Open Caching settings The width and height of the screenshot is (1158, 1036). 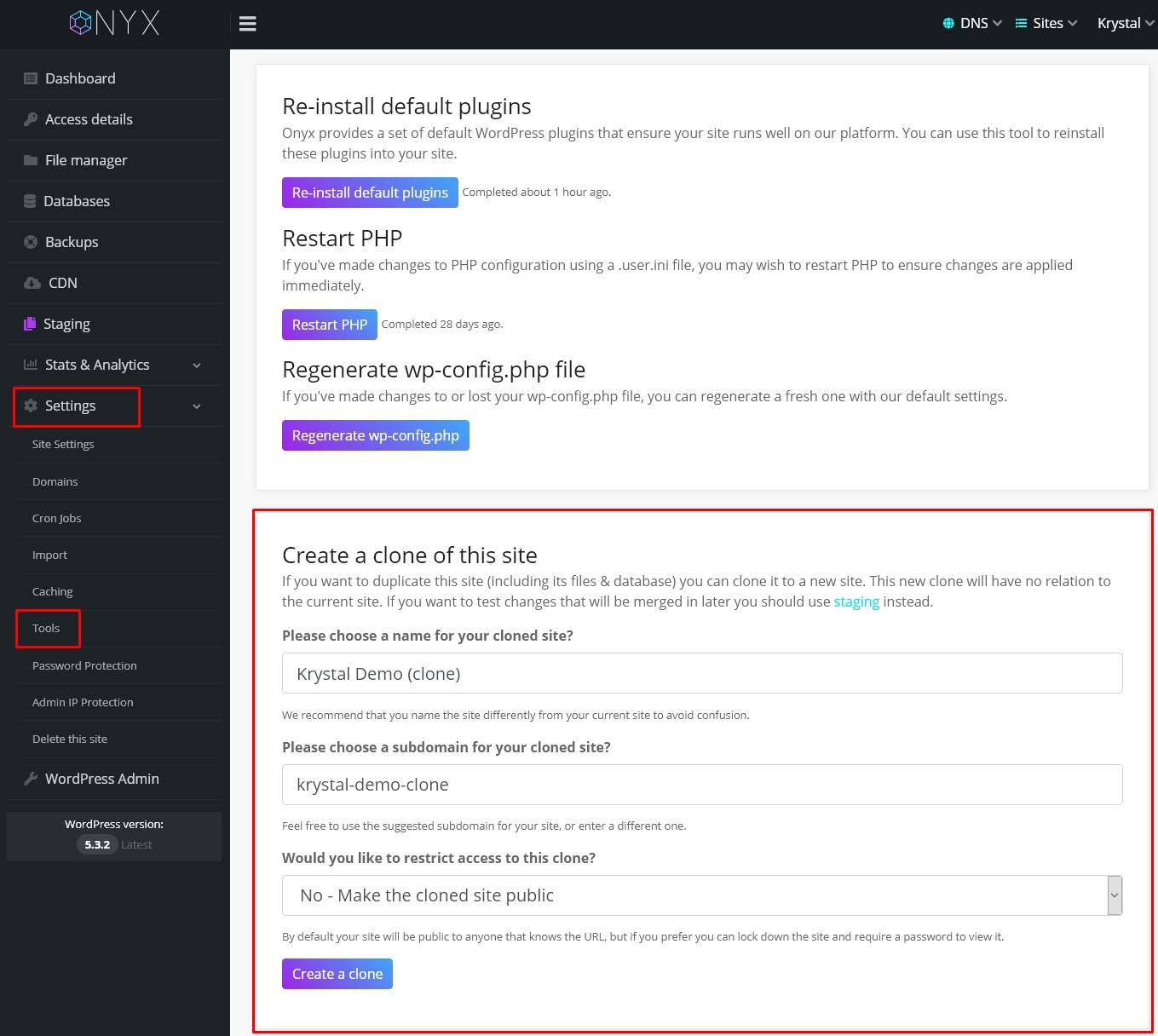pos(53,591)
